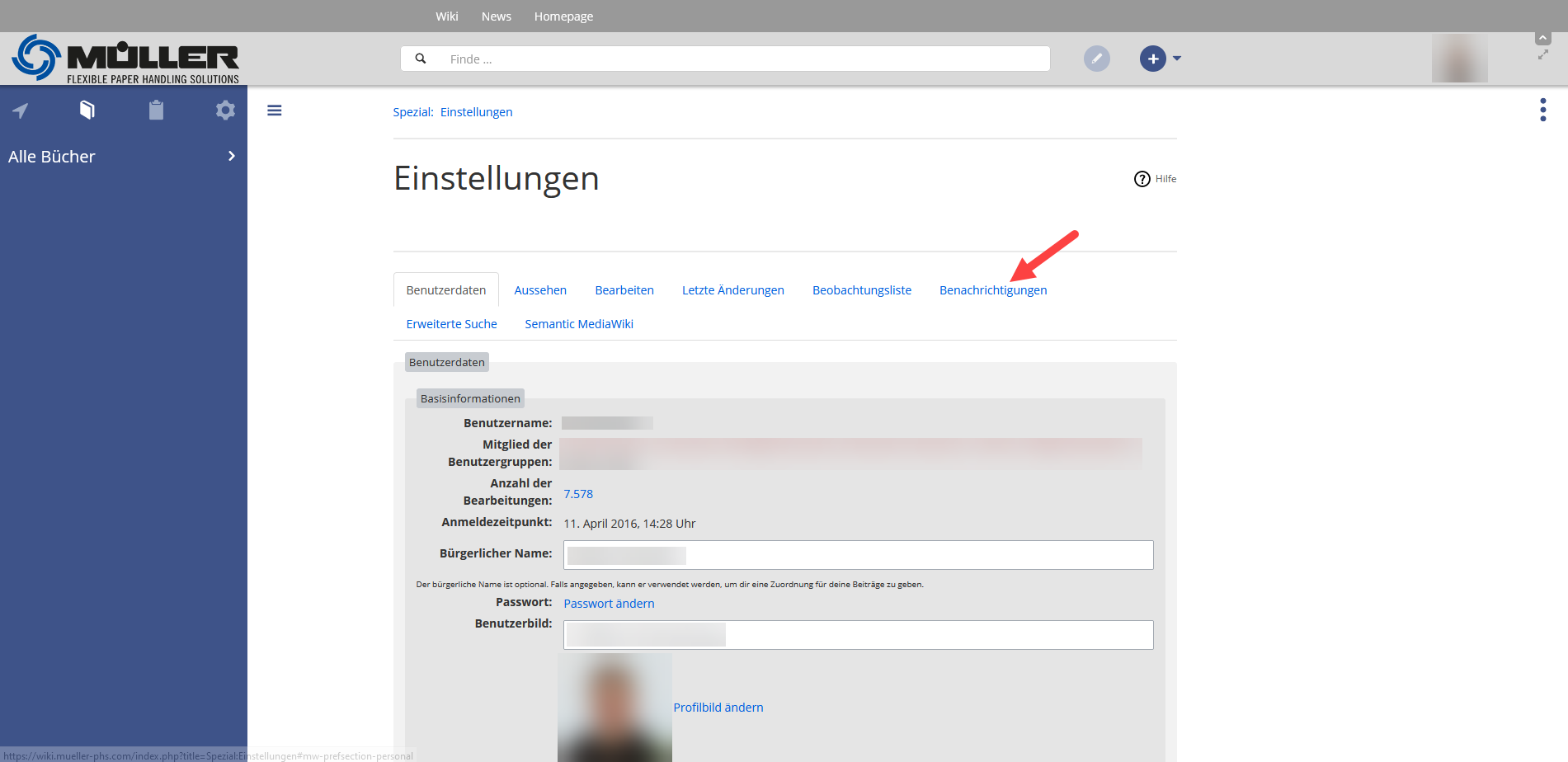Toggle the hamburger menu sidebar icon

pos(275,111)
